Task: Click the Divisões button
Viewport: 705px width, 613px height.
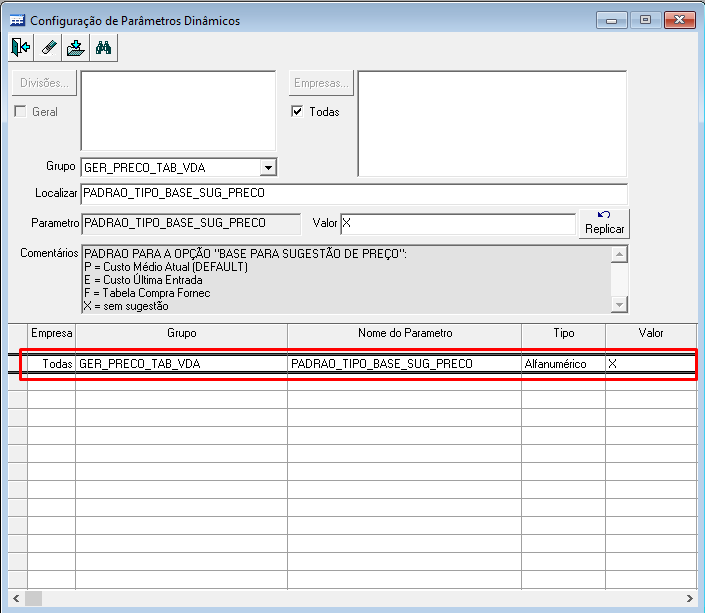Action: pyautogui.click(x=45, y=83)
